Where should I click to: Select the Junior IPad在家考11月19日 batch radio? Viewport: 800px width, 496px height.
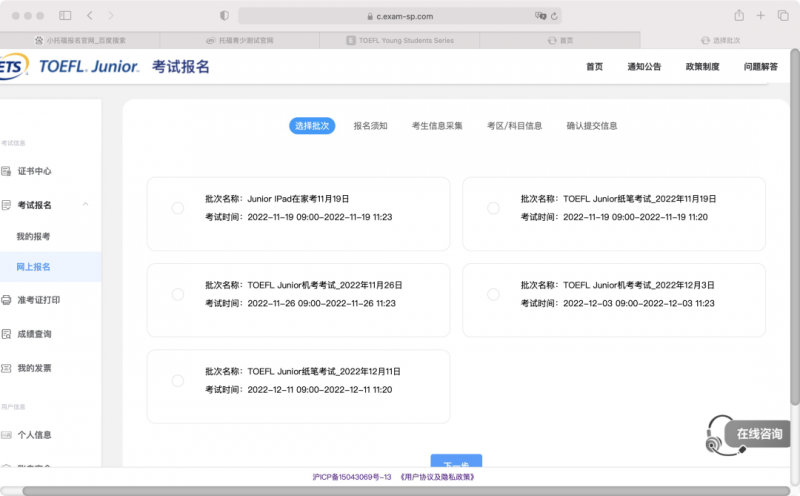pyautogui.click(x=178, y=208)
